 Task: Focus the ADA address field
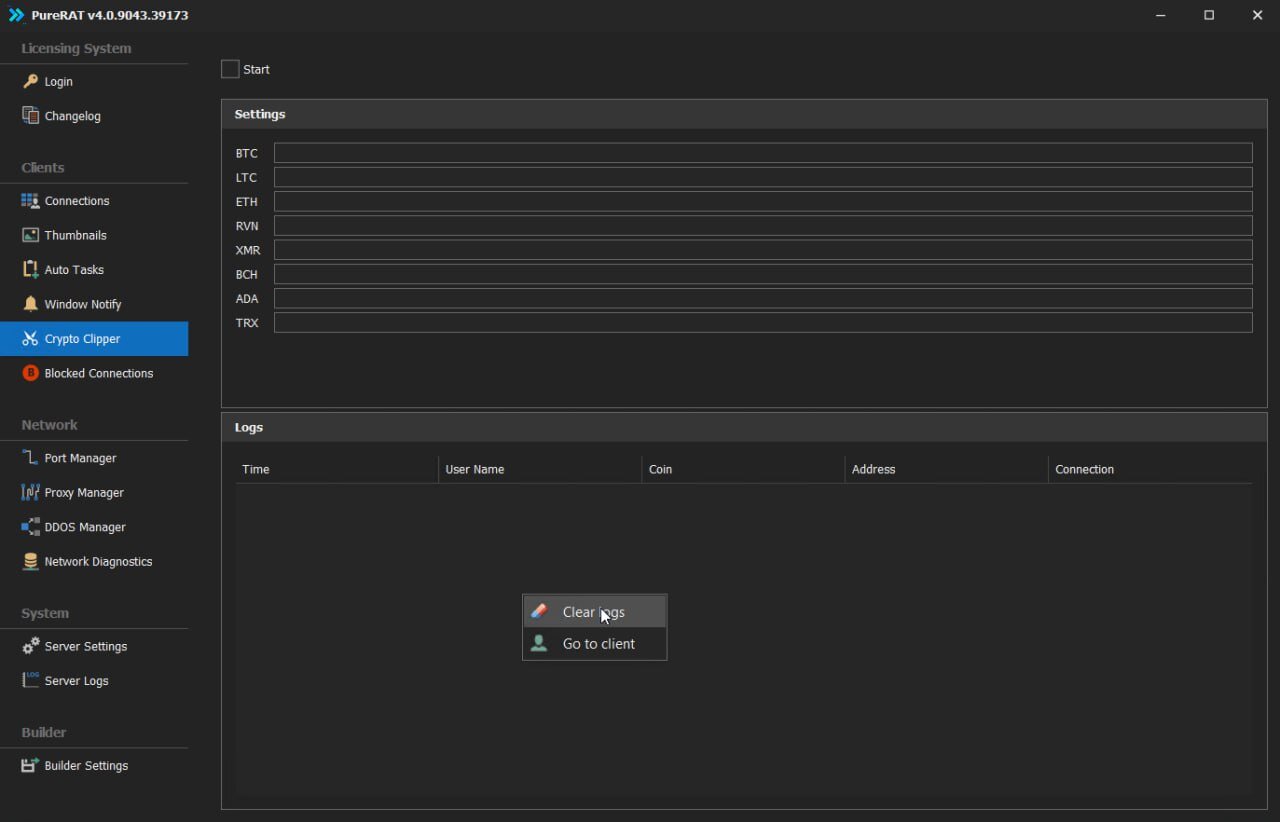tap(763, 298)
